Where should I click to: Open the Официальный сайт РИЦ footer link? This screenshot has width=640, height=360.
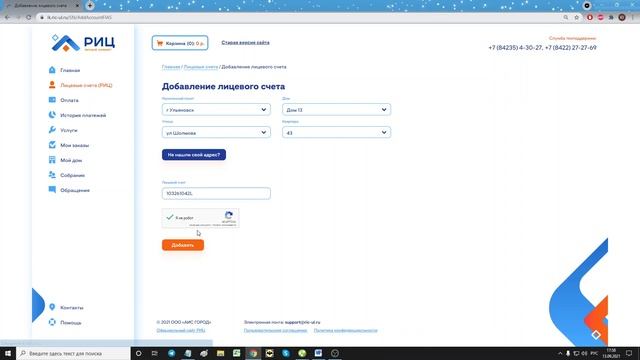coord(181,331)
